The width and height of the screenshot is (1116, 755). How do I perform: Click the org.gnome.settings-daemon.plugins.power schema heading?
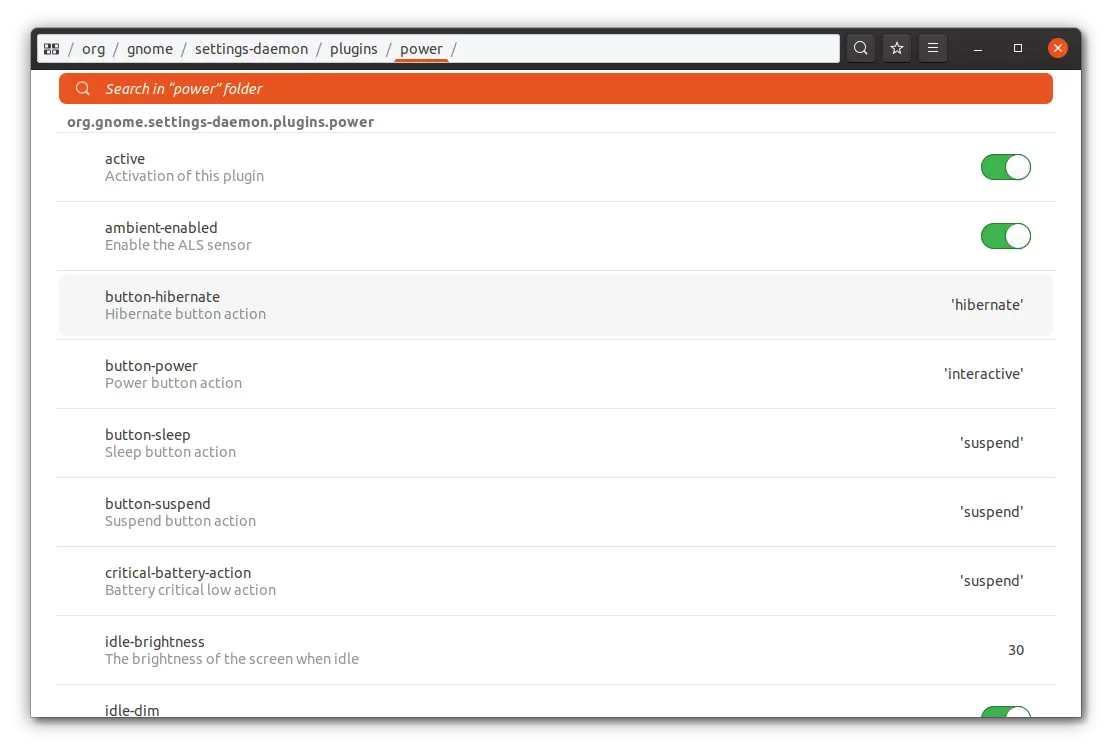pyautogui.click(x=221, y=122)
